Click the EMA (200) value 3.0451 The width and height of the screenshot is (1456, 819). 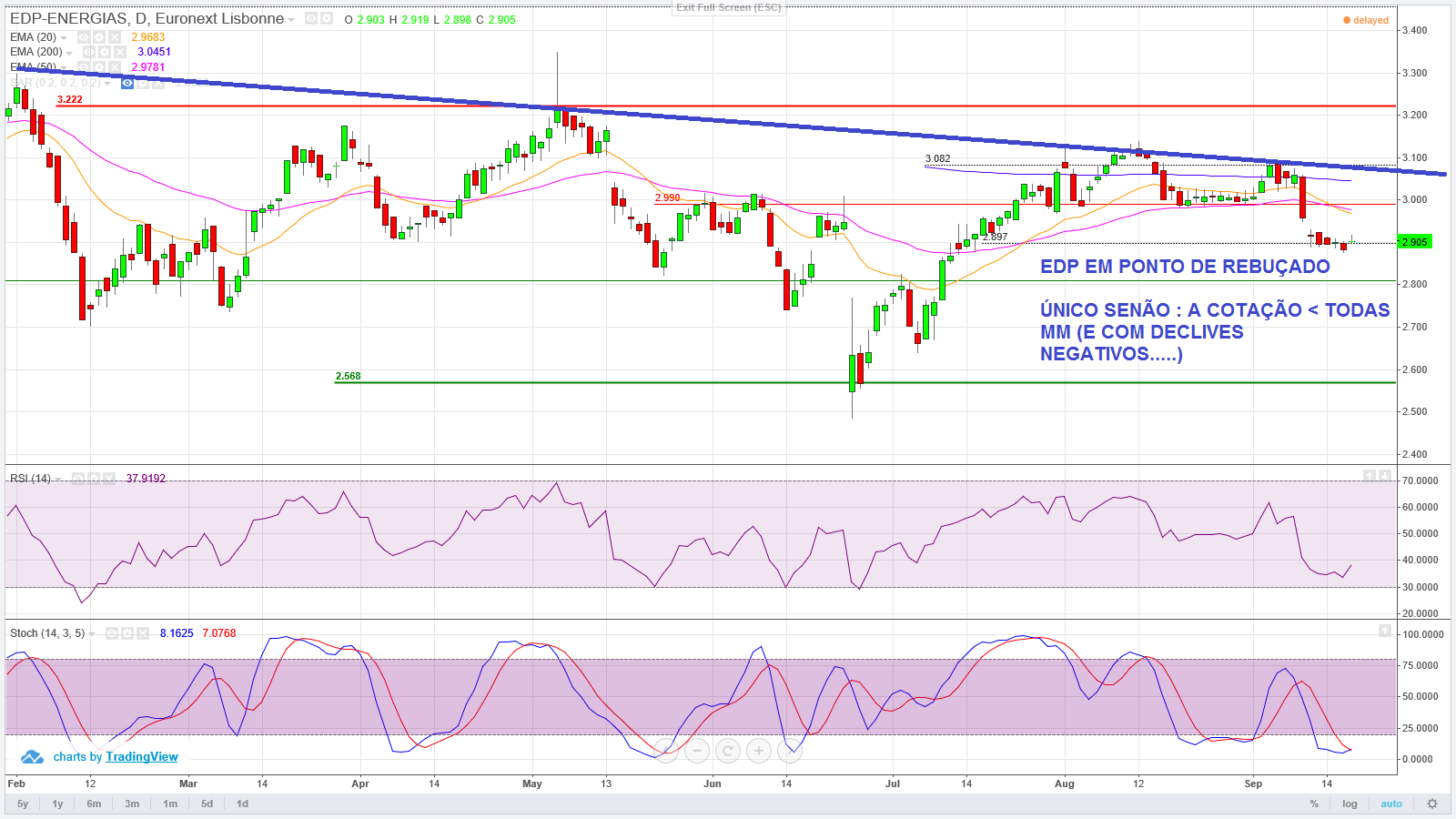pos(154,52)
